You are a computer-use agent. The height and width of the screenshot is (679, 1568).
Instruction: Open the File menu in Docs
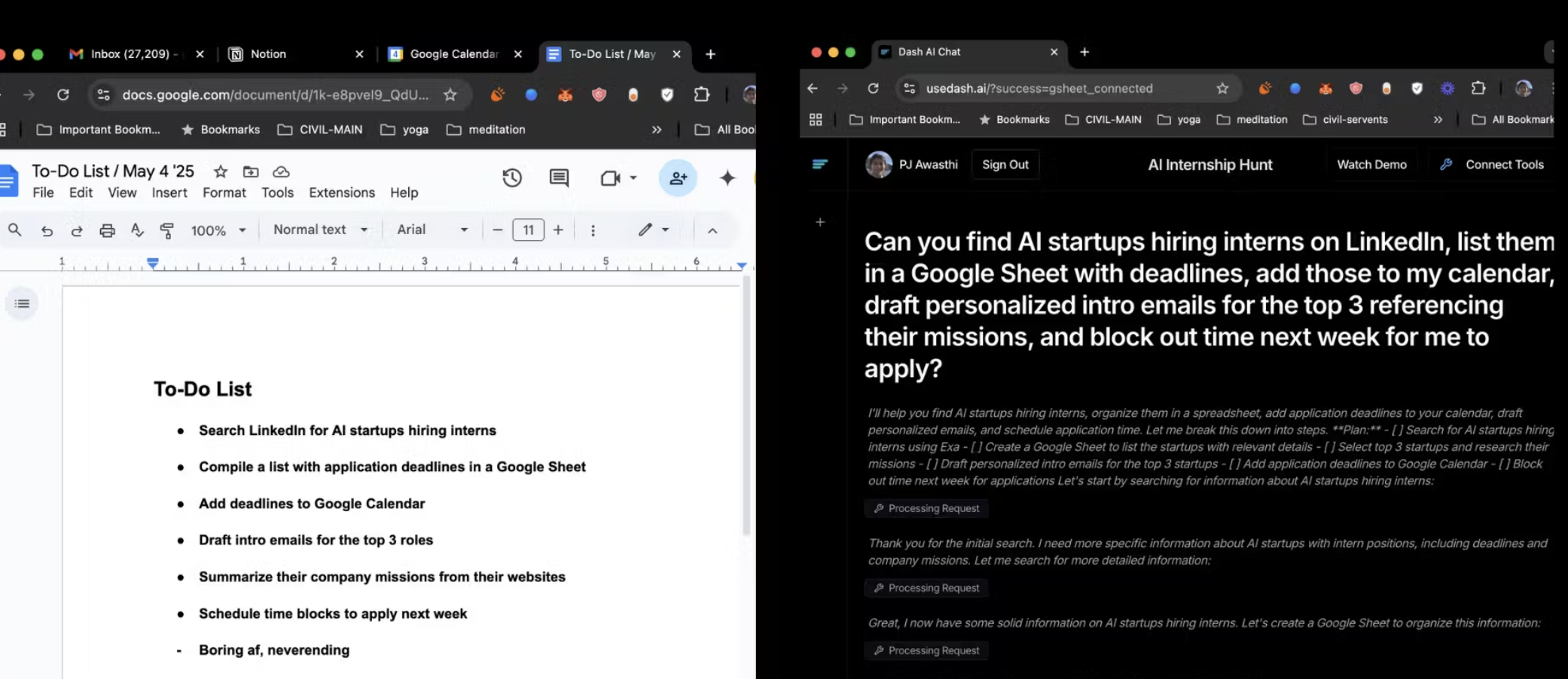pos(43,193)
